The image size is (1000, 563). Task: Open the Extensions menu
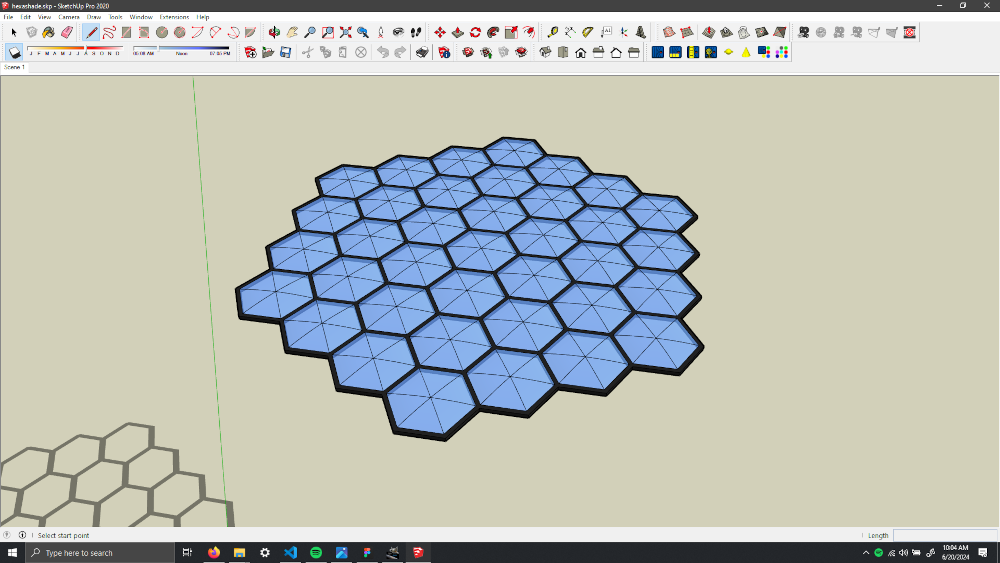[174, 17]
